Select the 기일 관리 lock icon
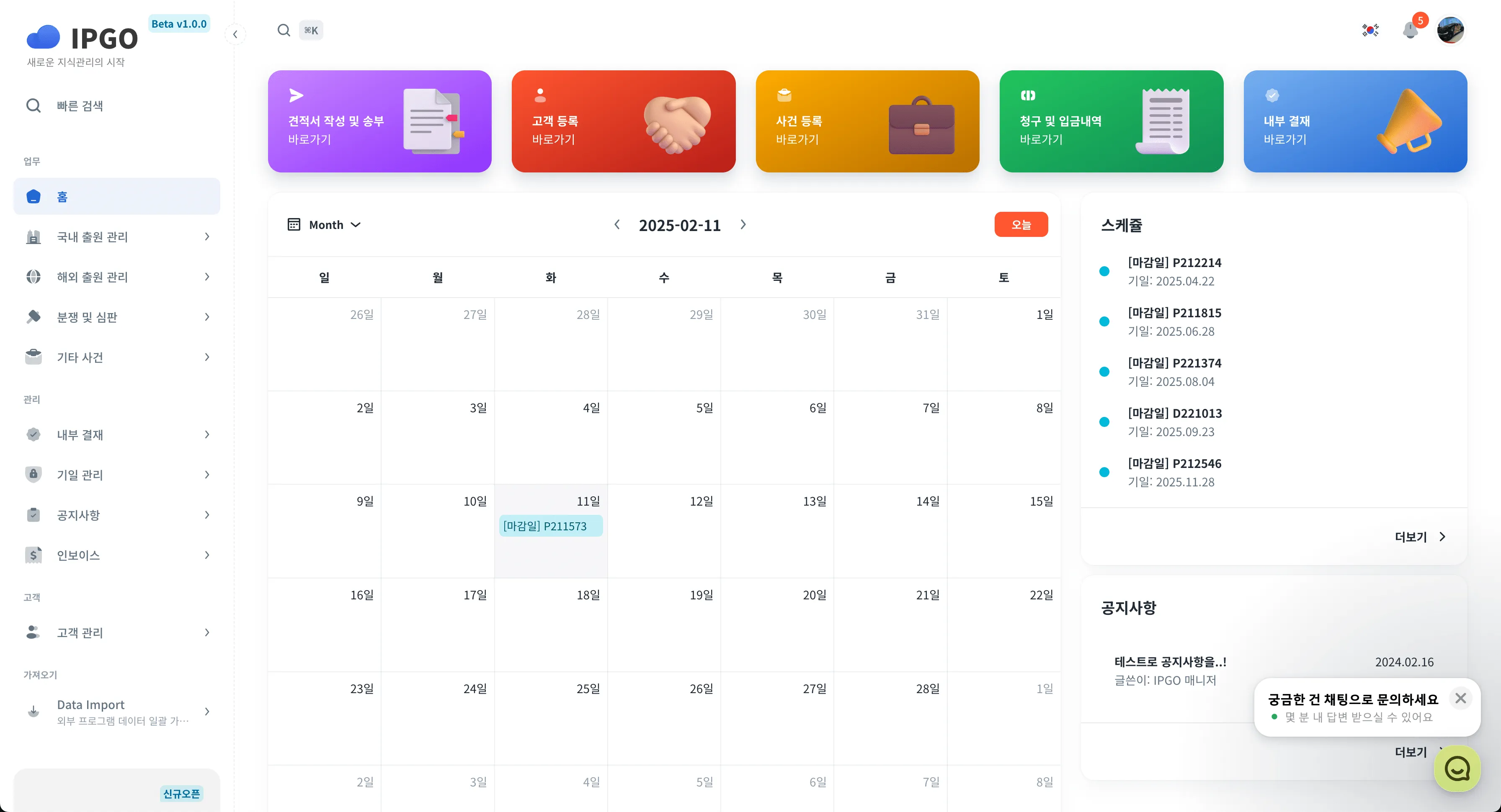 click(x=33, y=474)
